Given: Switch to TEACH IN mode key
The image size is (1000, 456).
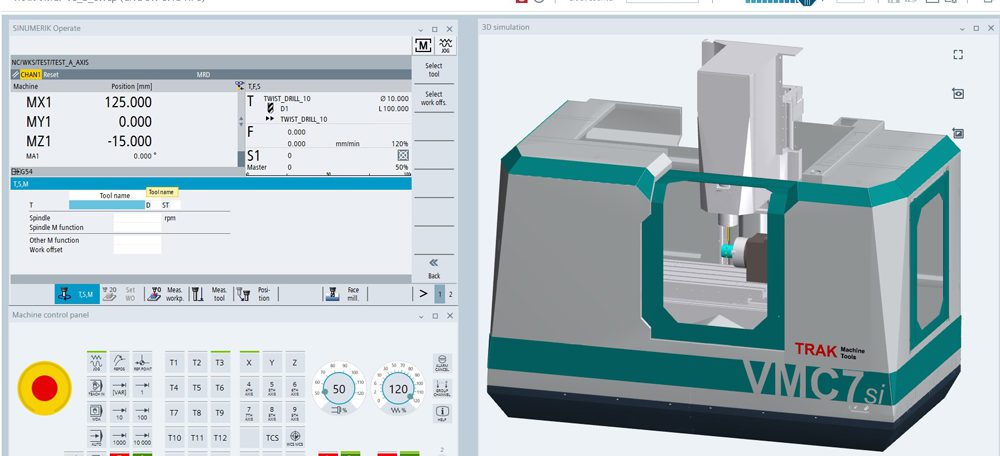Looking at the screenshot, I should click(96, 387).
